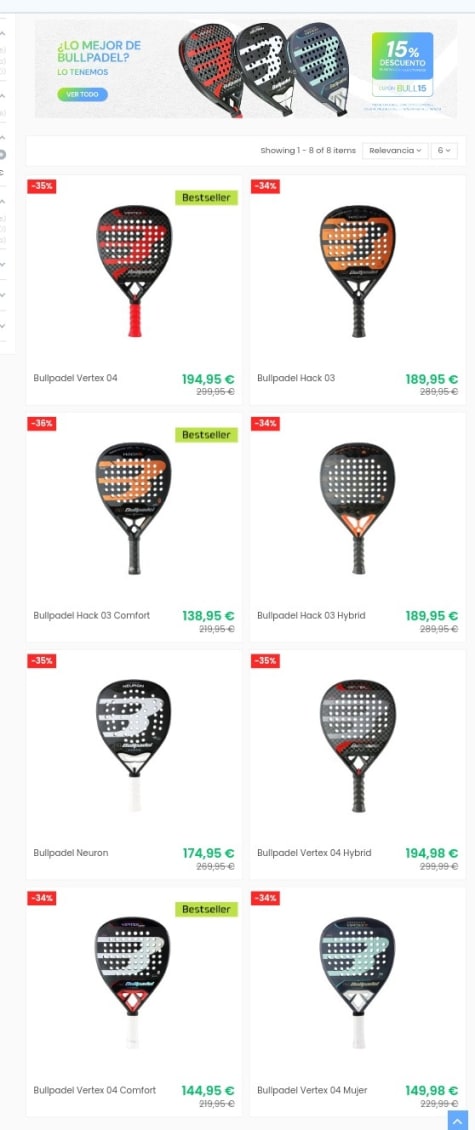
Task: Open the Relevancia sort dropdown
Action: coord(395,151)
